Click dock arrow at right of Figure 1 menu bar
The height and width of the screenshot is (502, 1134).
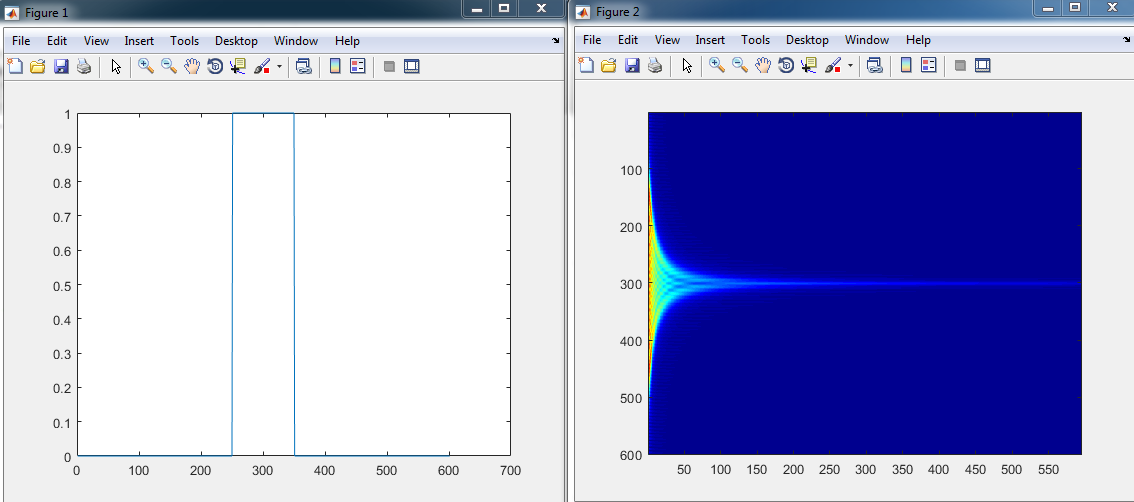point(555,41)
